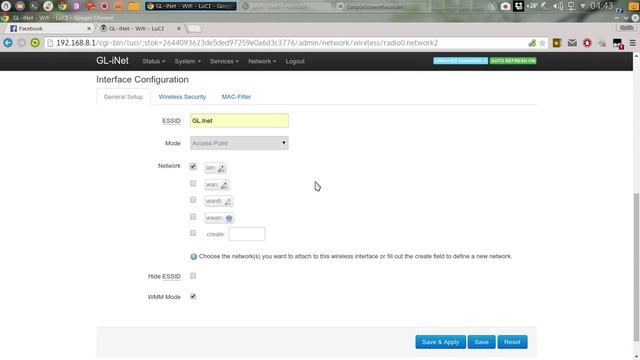The height and width of the screenshot is (360, 640).
Task: Switch to the General Setup tab
Action: [x=123, y=97]
